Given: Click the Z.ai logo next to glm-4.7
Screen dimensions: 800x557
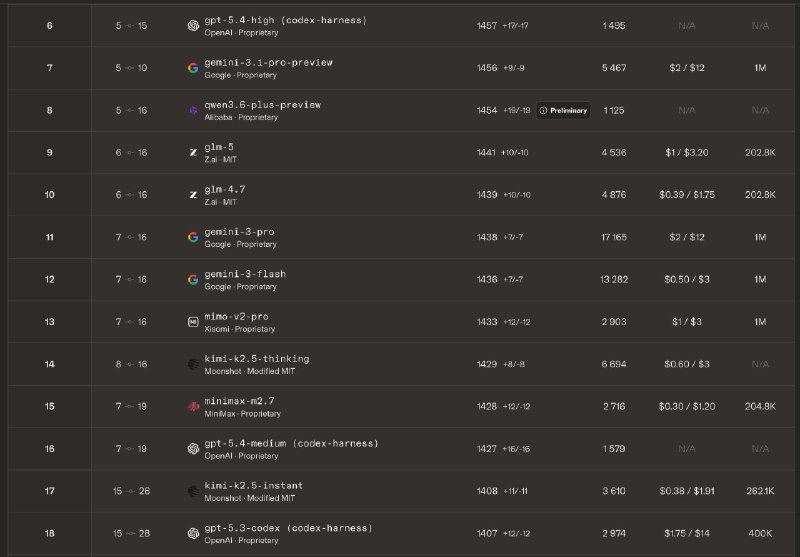Looking at the screenshot, I should pos(193,195).
